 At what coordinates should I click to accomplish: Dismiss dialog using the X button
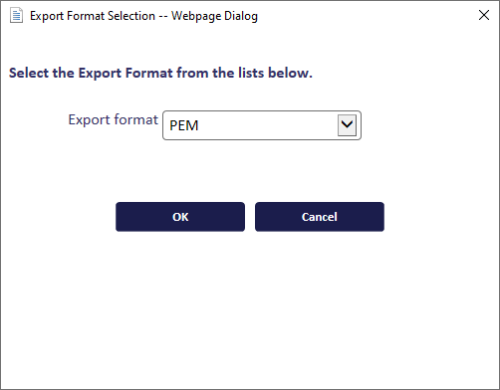[x=484, y=15]
